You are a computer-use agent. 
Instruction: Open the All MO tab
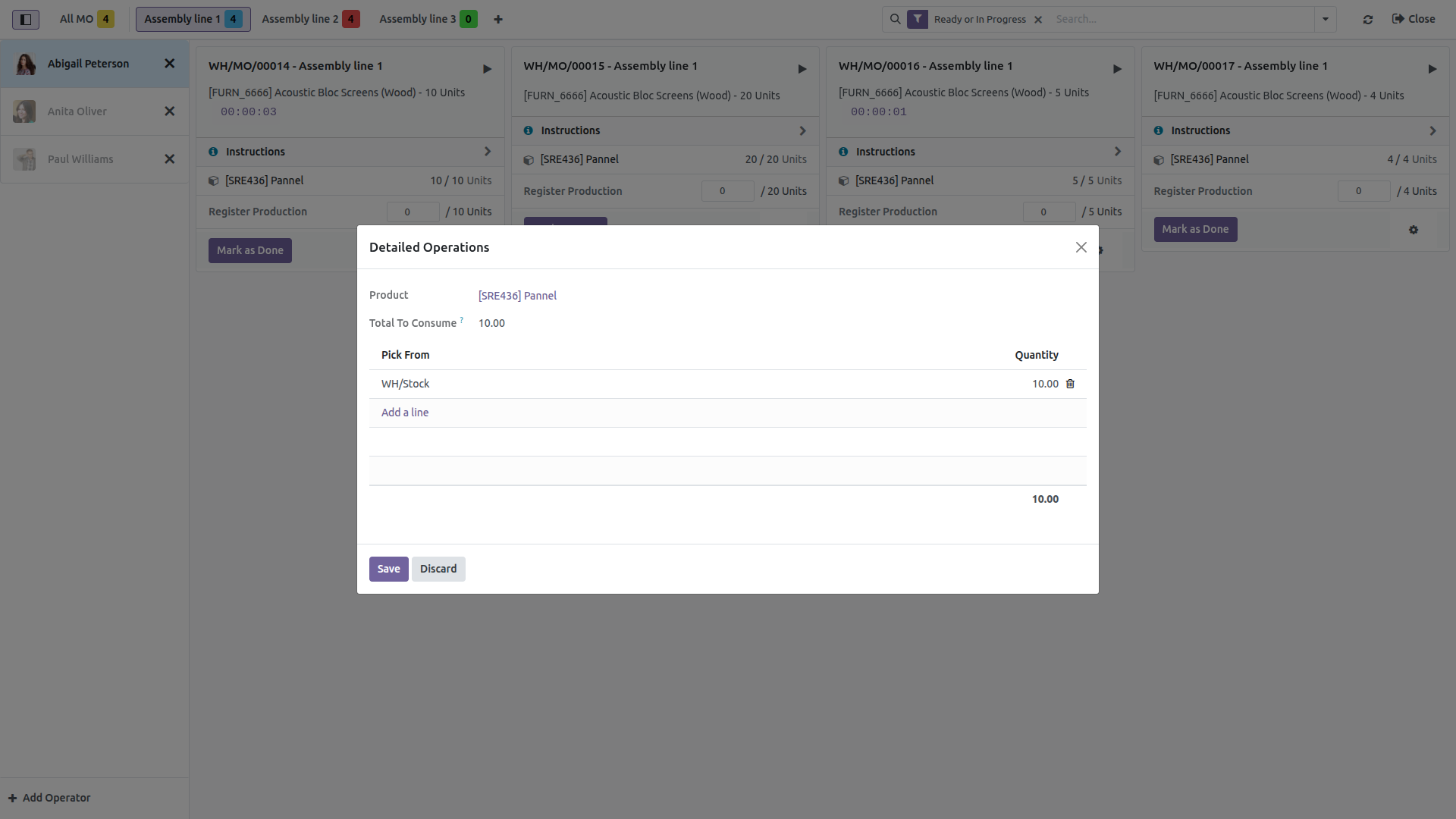pos(86,19)
